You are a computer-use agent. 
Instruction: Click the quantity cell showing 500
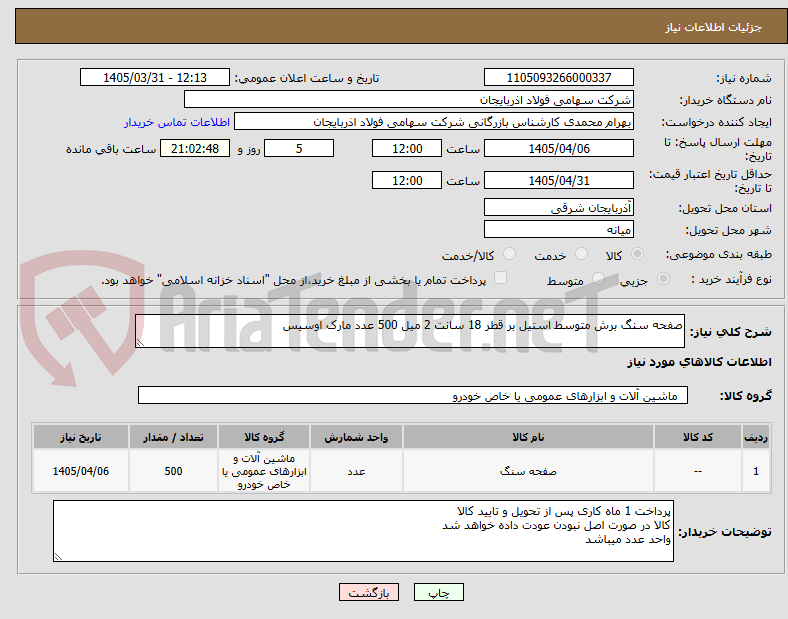pyautogui.click(x=173, y=471)
